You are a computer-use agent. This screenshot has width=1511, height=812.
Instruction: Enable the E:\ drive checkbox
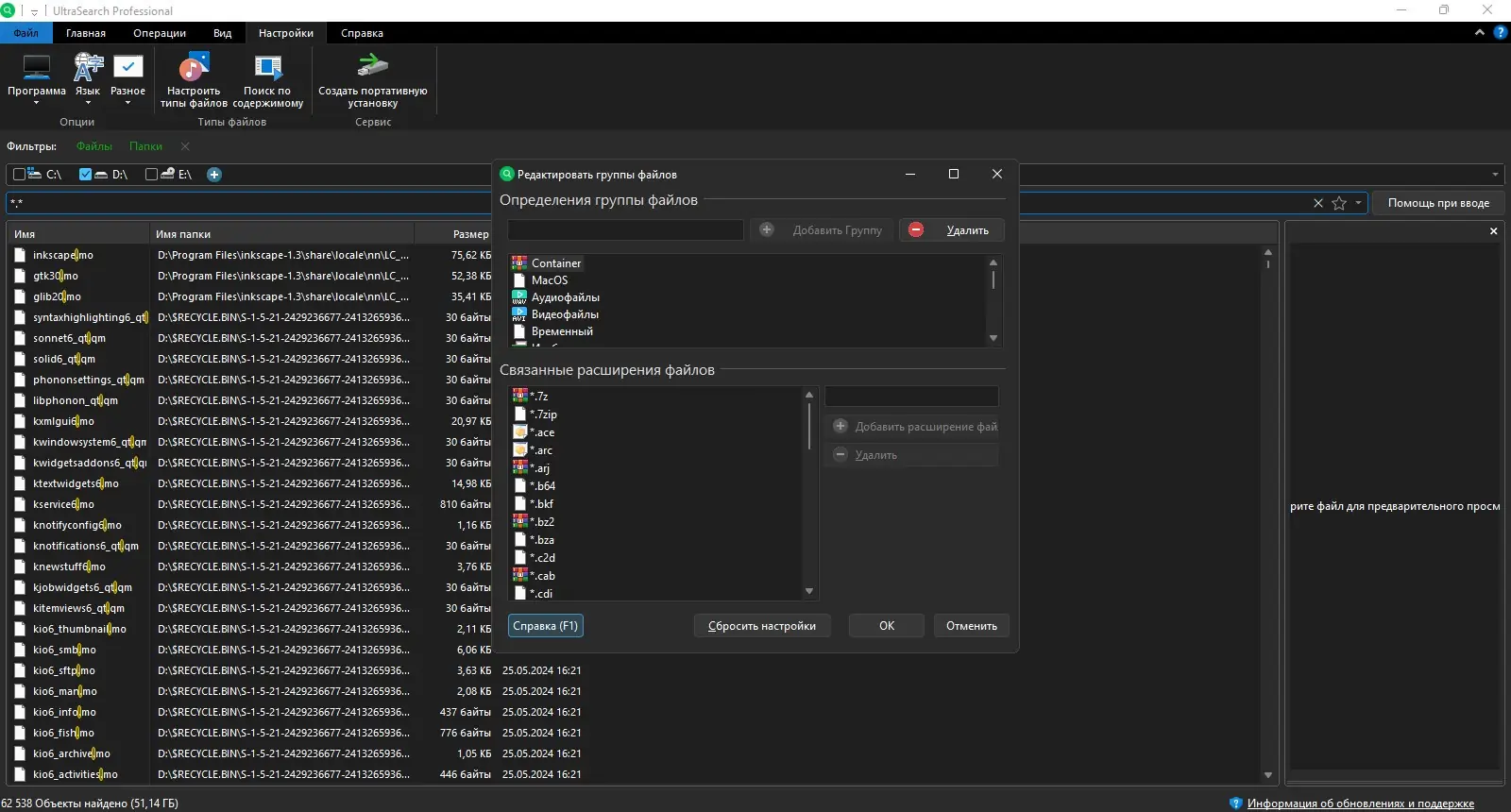click(151, 175)
